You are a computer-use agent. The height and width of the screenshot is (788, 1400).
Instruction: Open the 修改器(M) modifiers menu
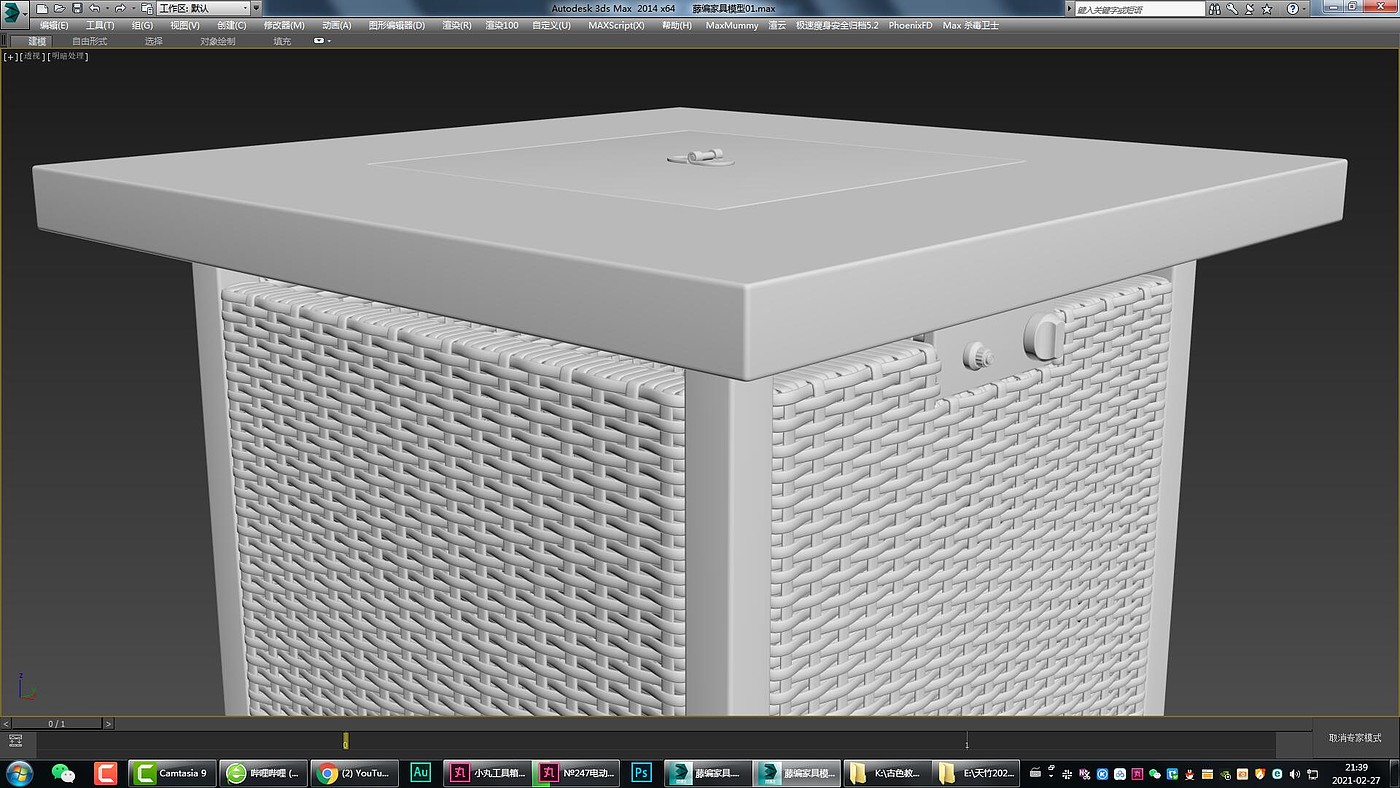tap(283, 25)
